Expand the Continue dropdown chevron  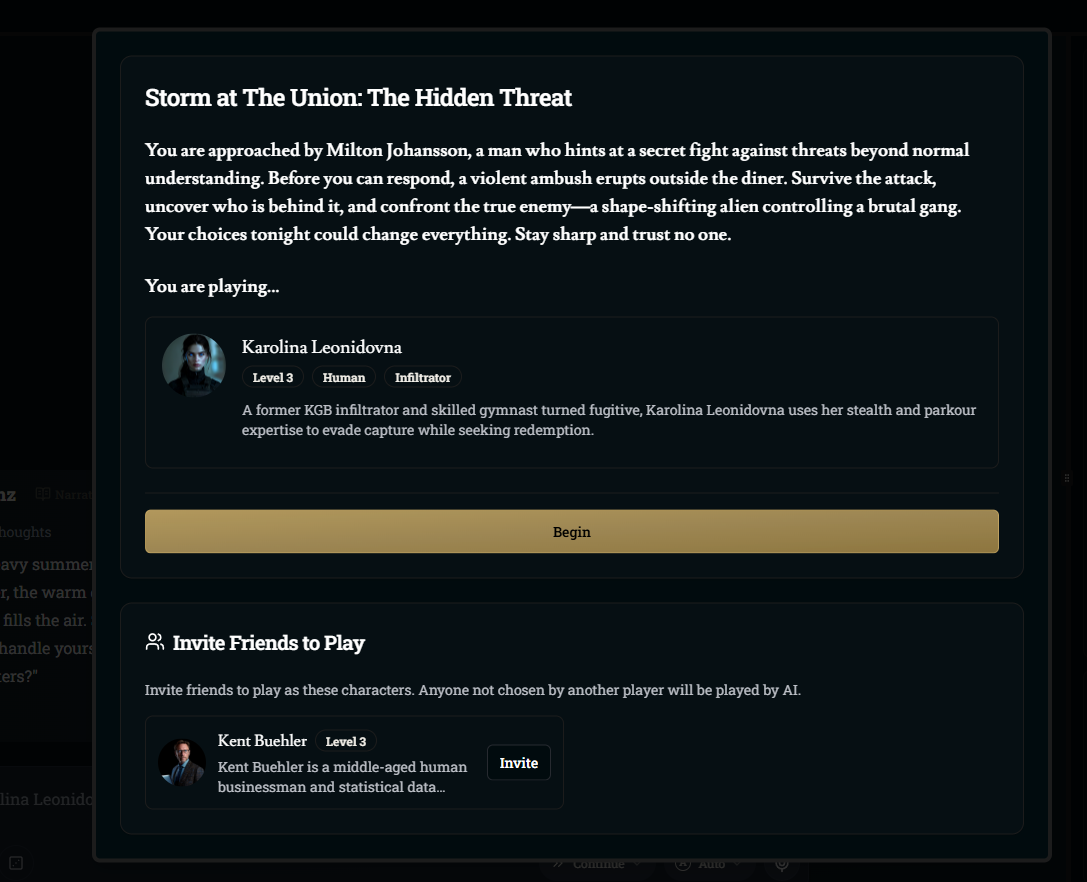pos(636,864)
